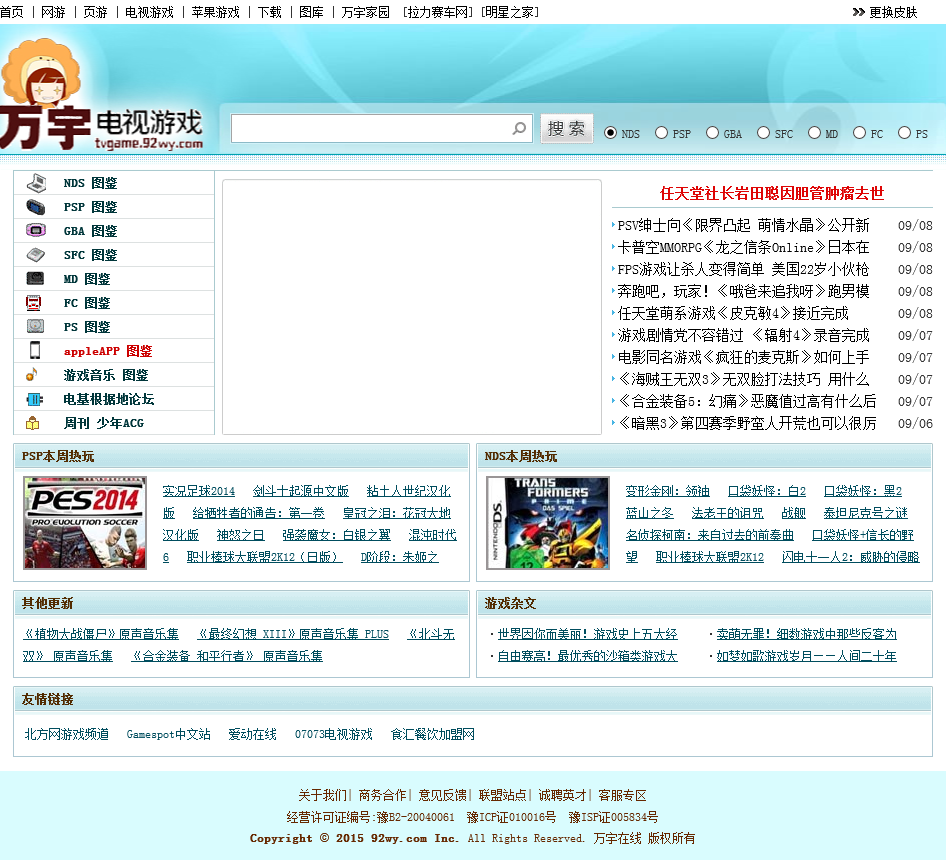Open 图库 in the top navigation
946x860 pixels.
click(311, 12)
